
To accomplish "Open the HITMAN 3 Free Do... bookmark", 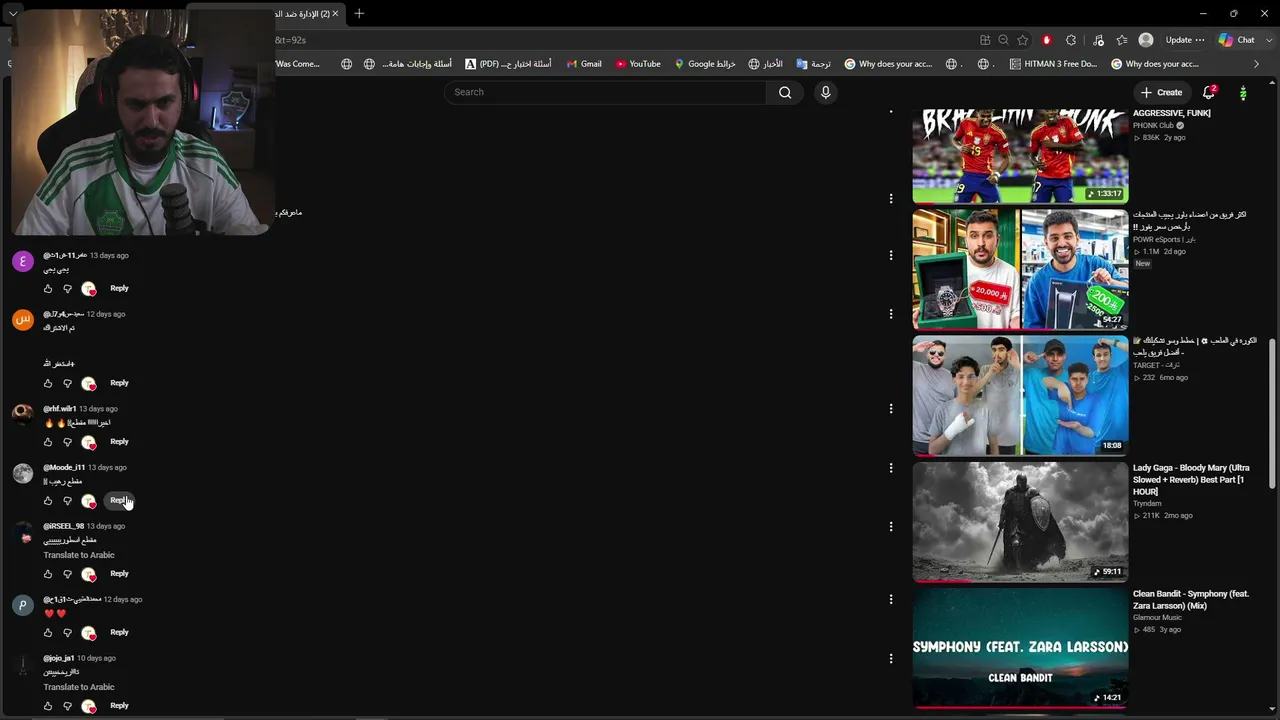I will (x=1053, y=64).
